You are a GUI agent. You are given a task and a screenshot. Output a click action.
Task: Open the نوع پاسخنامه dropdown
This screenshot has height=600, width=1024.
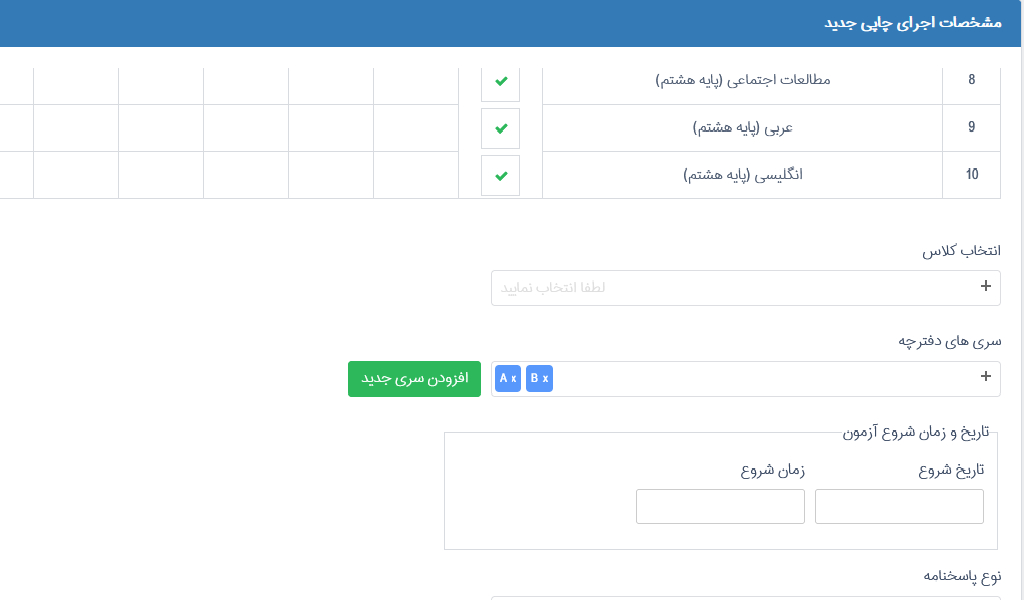coord(745,596)
